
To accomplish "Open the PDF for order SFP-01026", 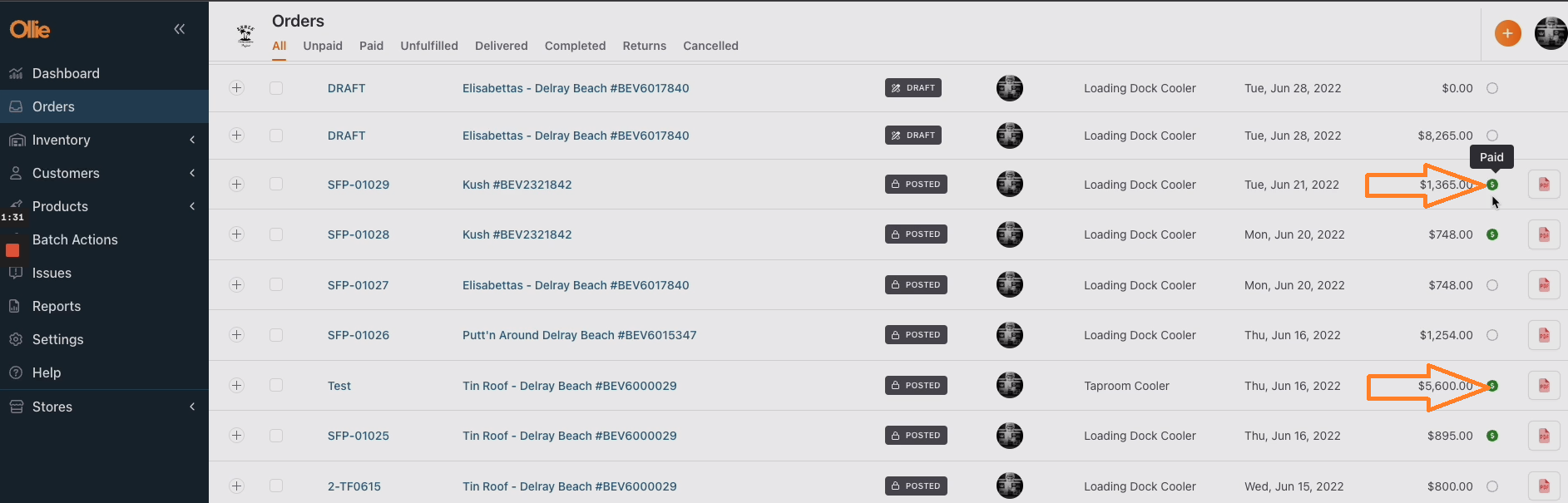I will [x=1544, y=335].
